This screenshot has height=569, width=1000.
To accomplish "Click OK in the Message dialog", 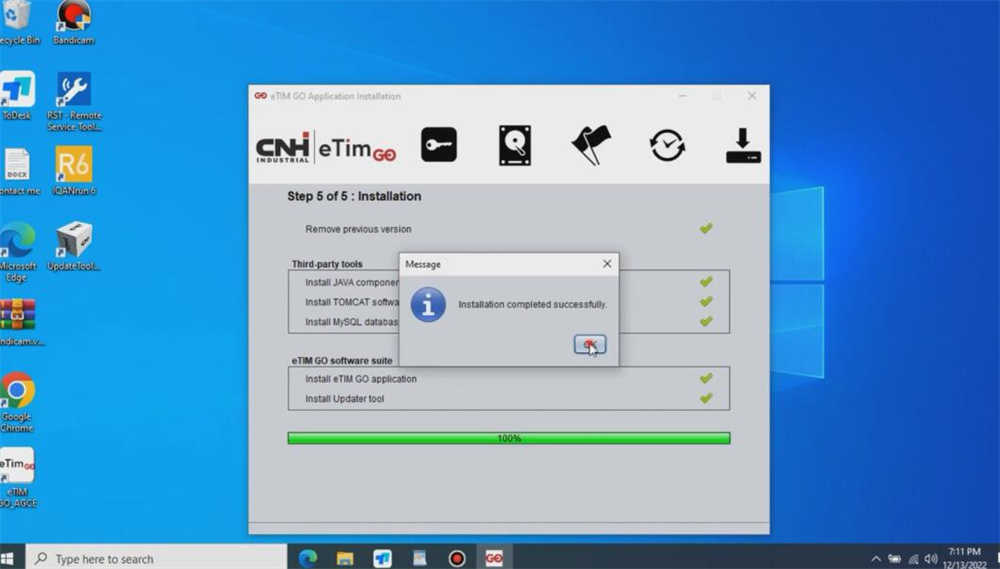I will (589, 344).
